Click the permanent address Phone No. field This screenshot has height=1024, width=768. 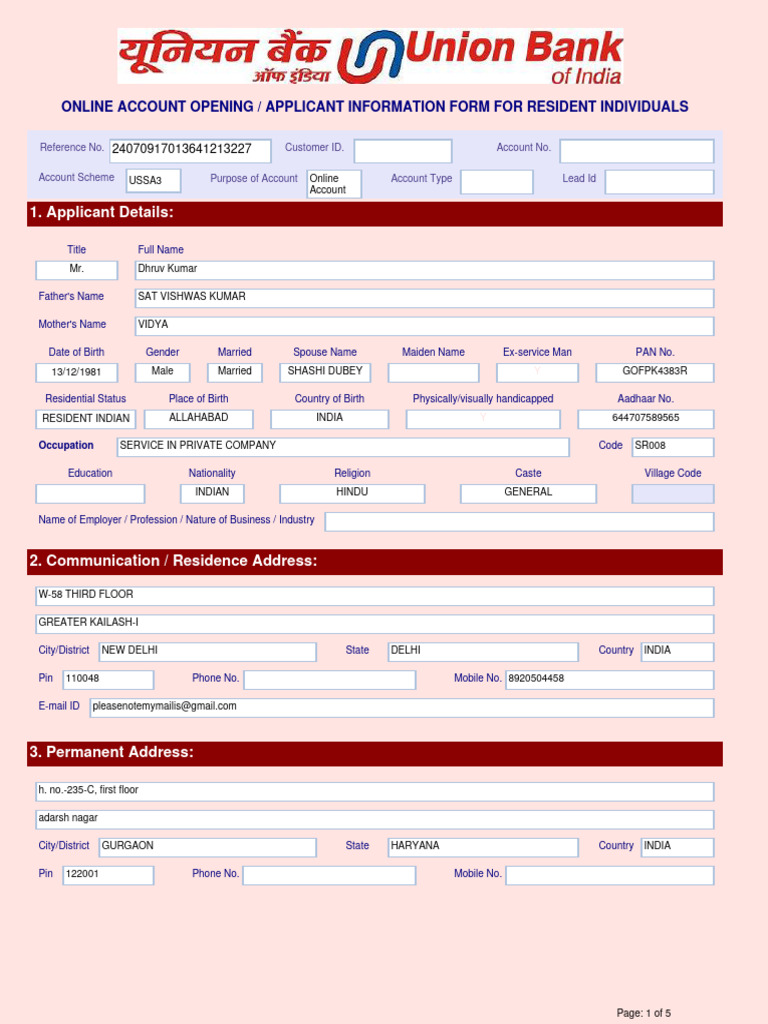coord(330,875)
